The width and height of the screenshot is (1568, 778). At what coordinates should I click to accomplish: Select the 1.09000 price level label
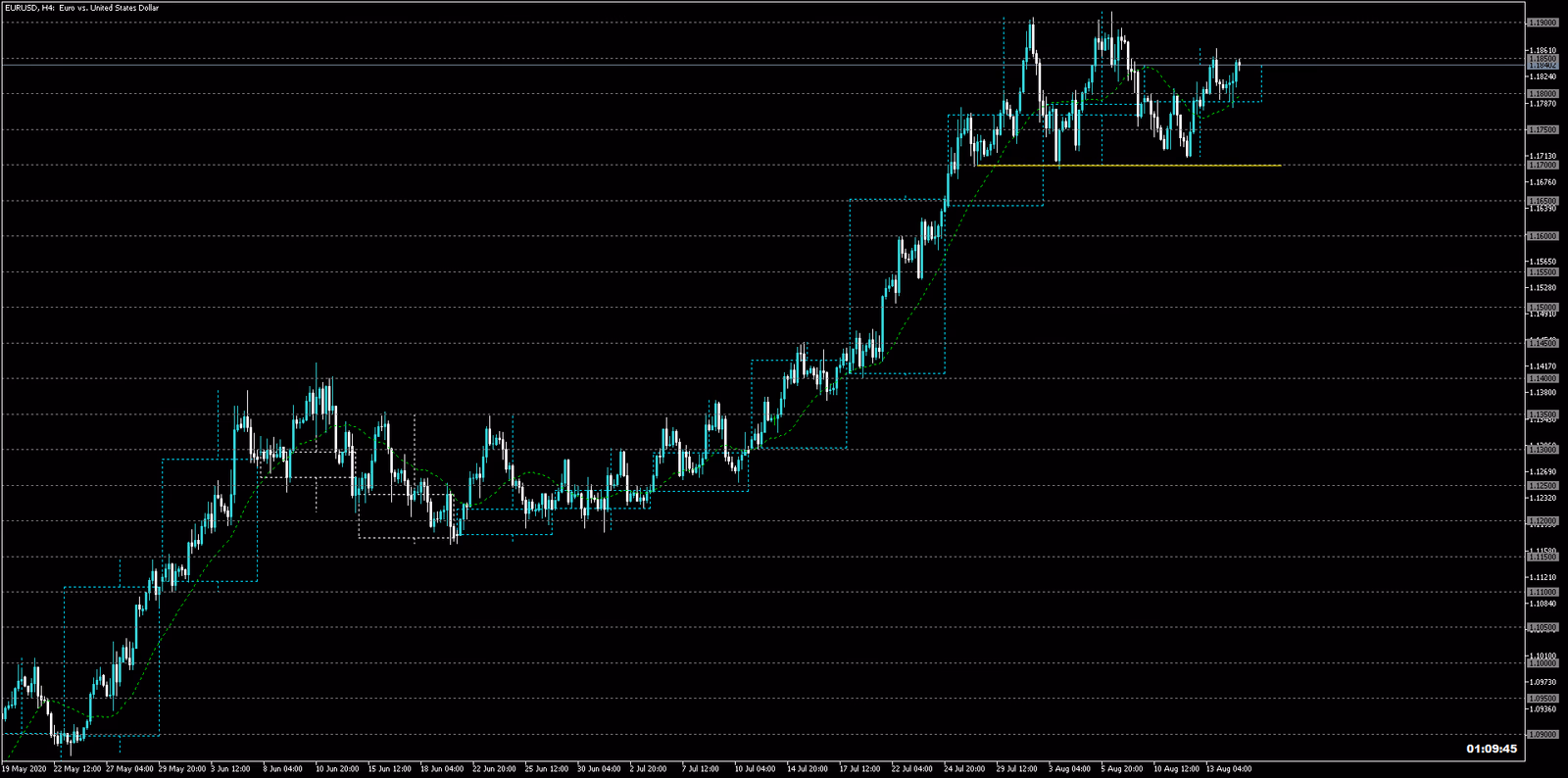(x=1543, y=734)
